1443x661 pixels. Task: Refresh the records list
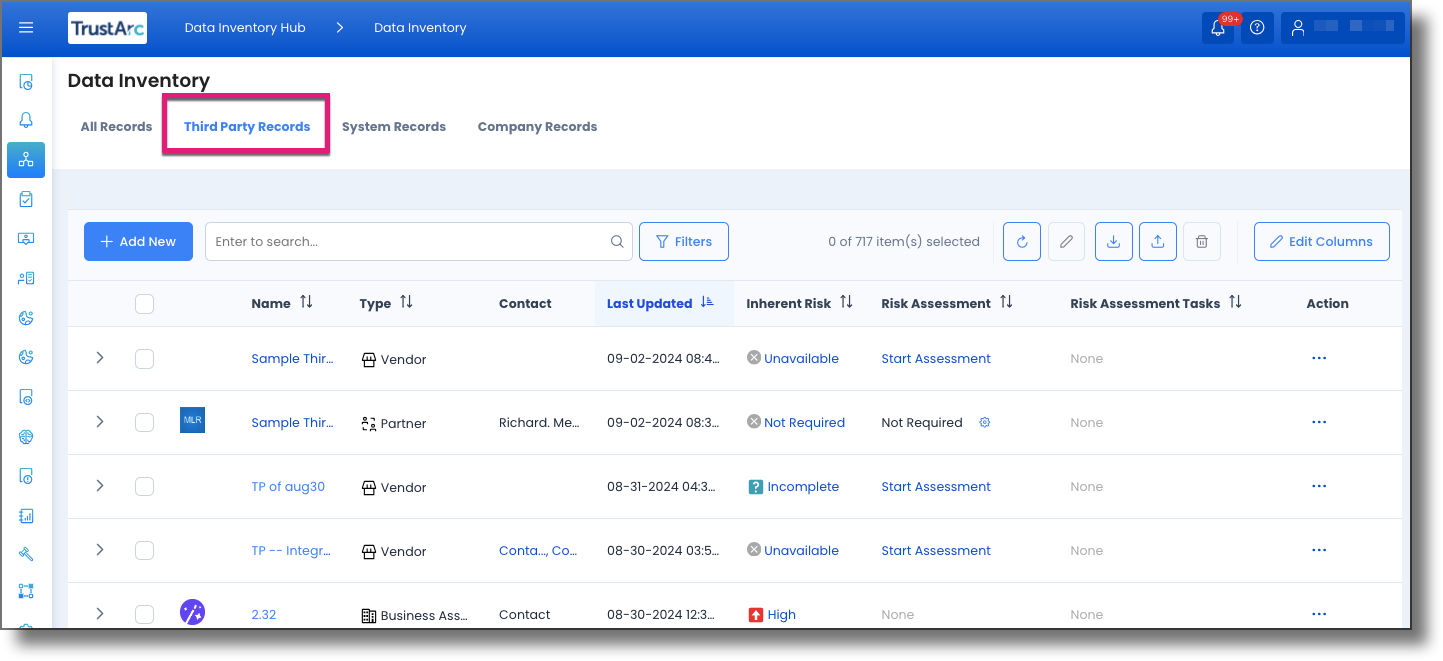[1021, 241]
